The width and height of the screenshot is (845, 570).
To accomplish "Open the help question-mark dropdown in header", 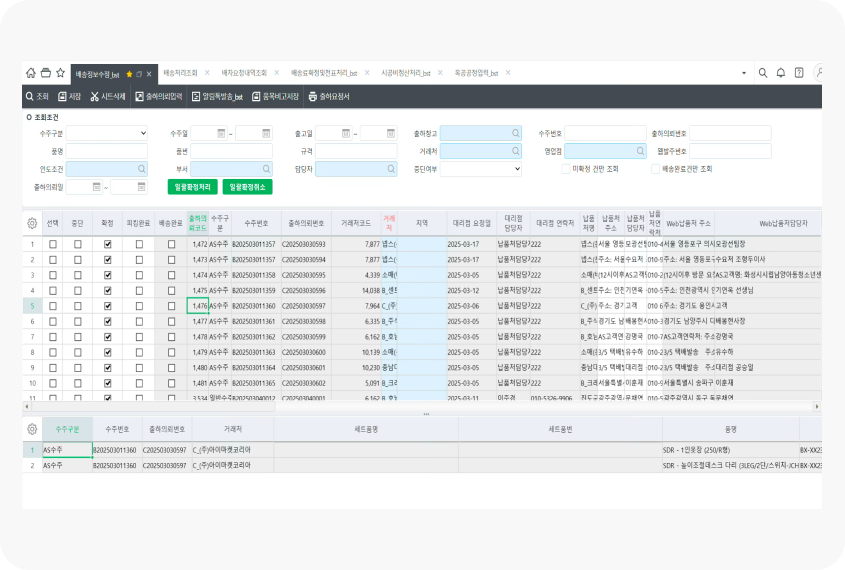I will (x=799, y=73).
